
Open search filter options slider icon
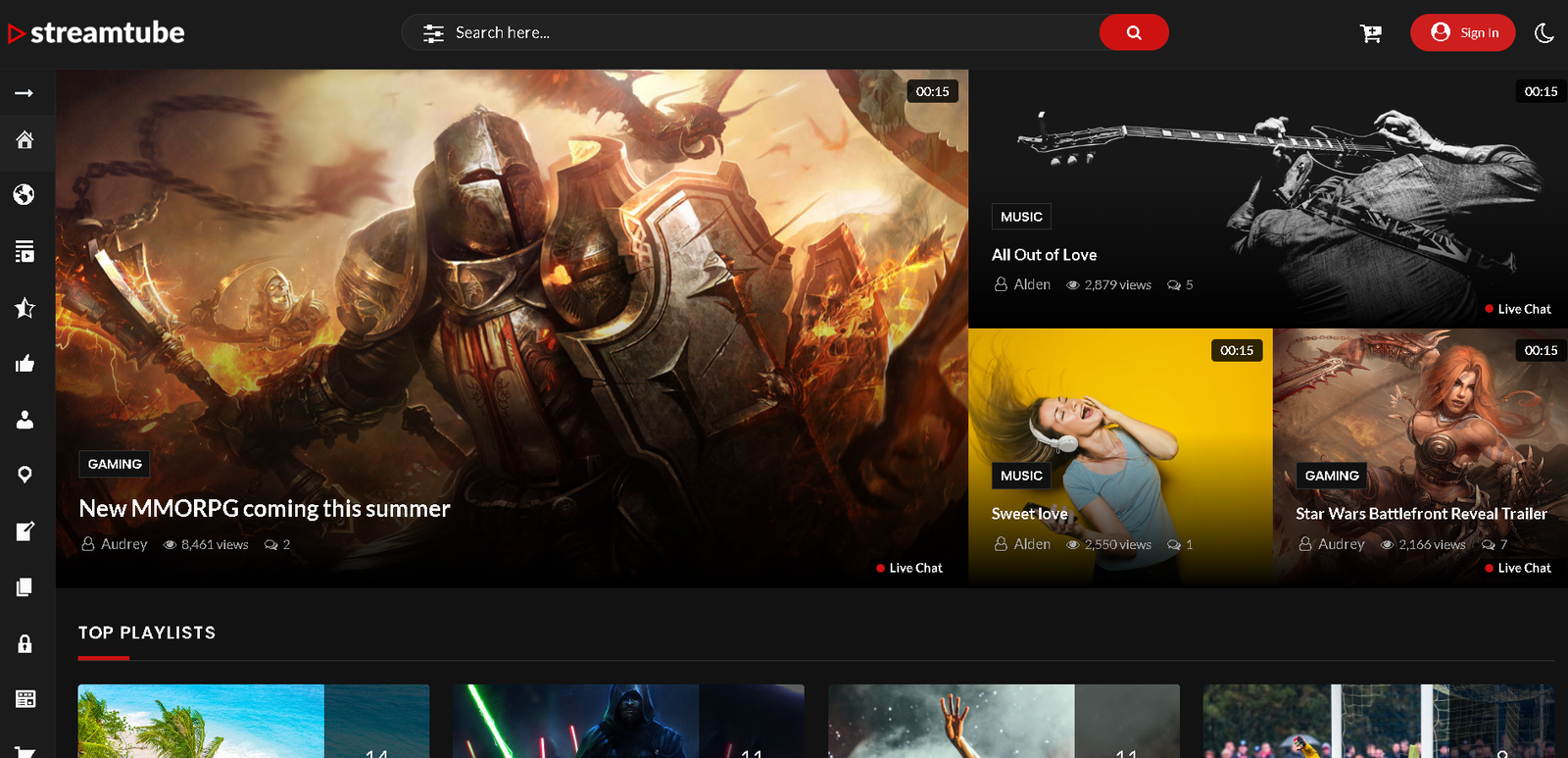tap(433, 33)
